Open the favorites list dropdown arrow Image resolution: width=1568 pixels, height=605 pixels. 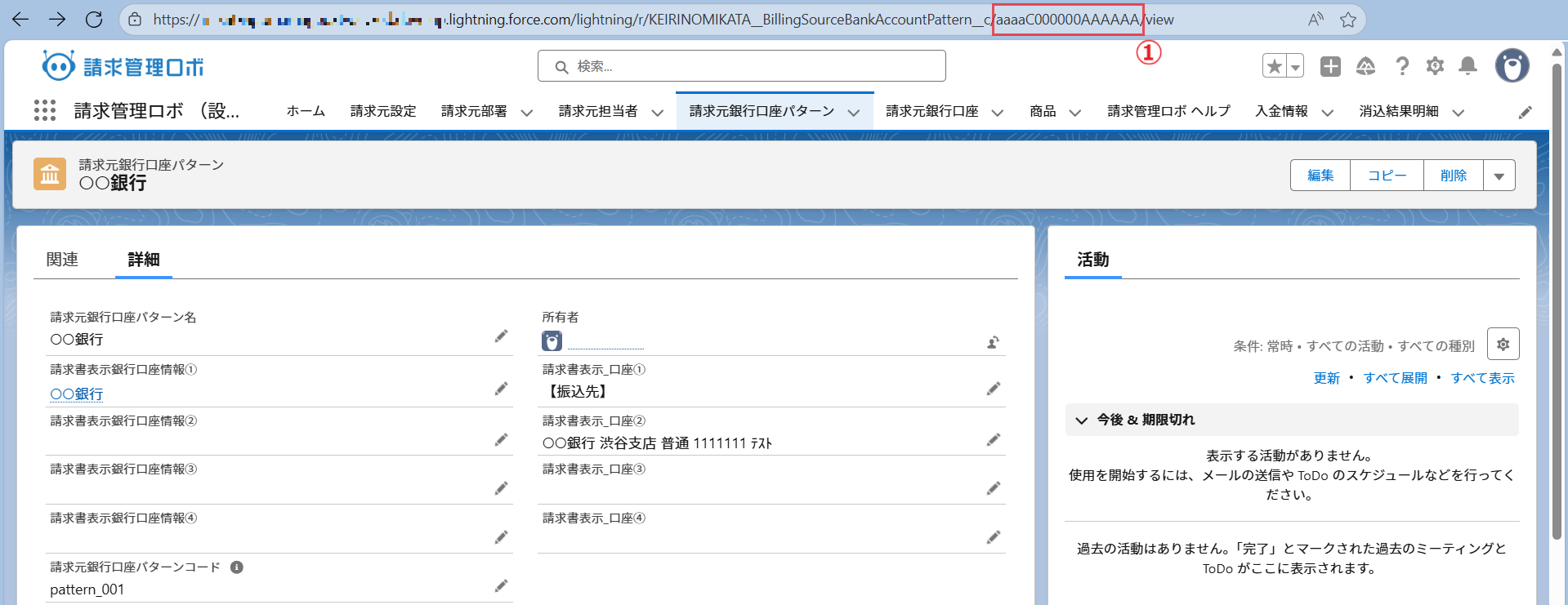point(1295,66)
